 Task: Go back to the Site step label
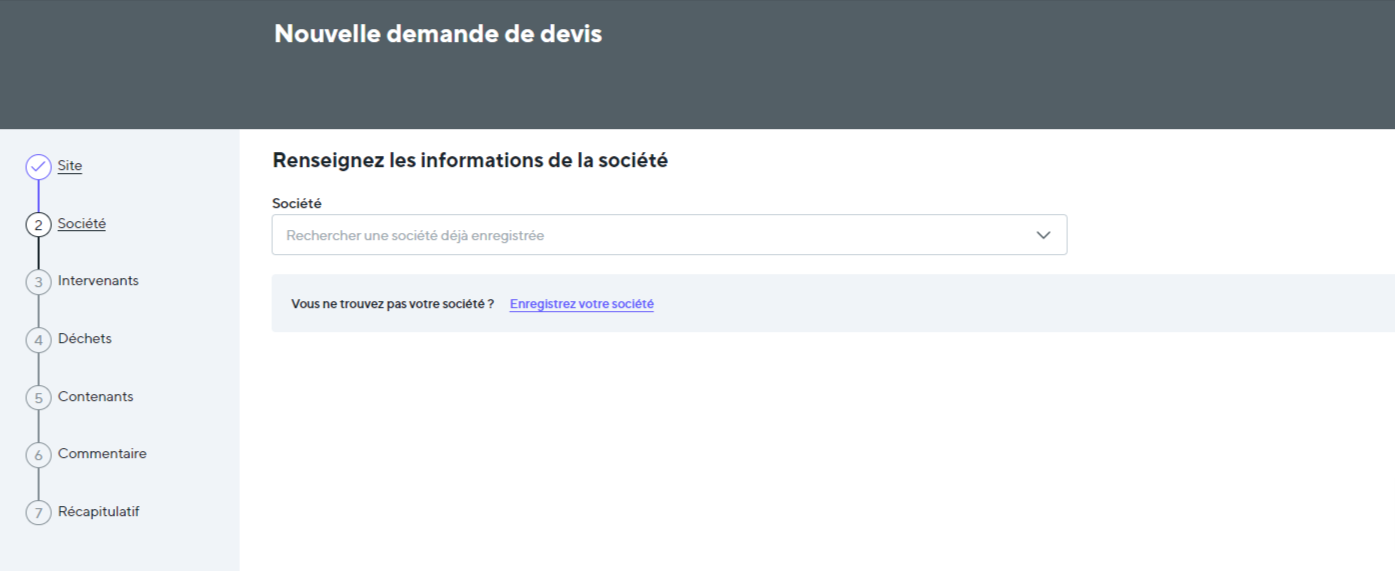[x=70, y=166]
